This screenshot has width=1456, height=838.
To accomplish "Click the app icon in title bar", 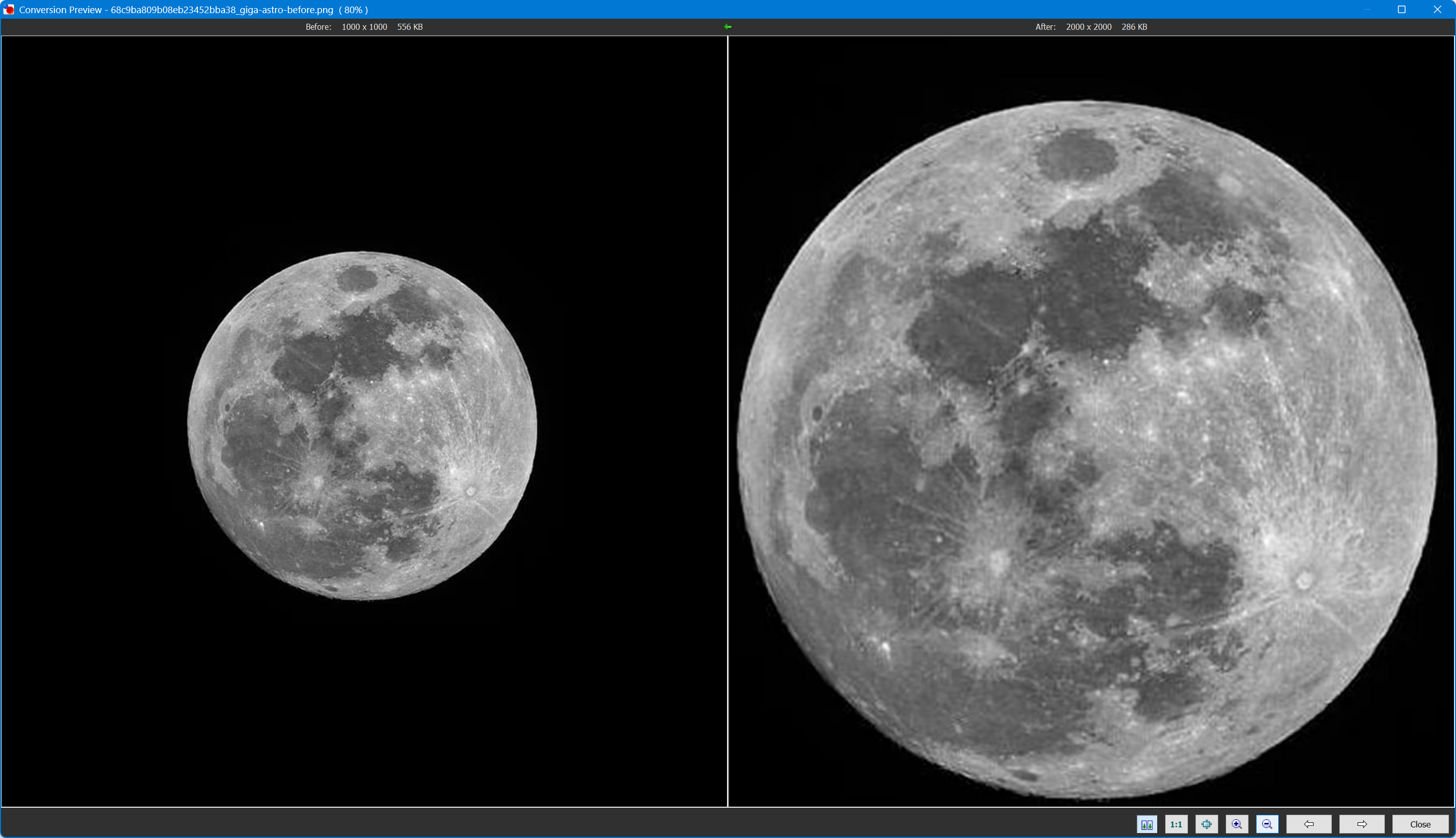I will pyautogui.click(x=9, y=9).
